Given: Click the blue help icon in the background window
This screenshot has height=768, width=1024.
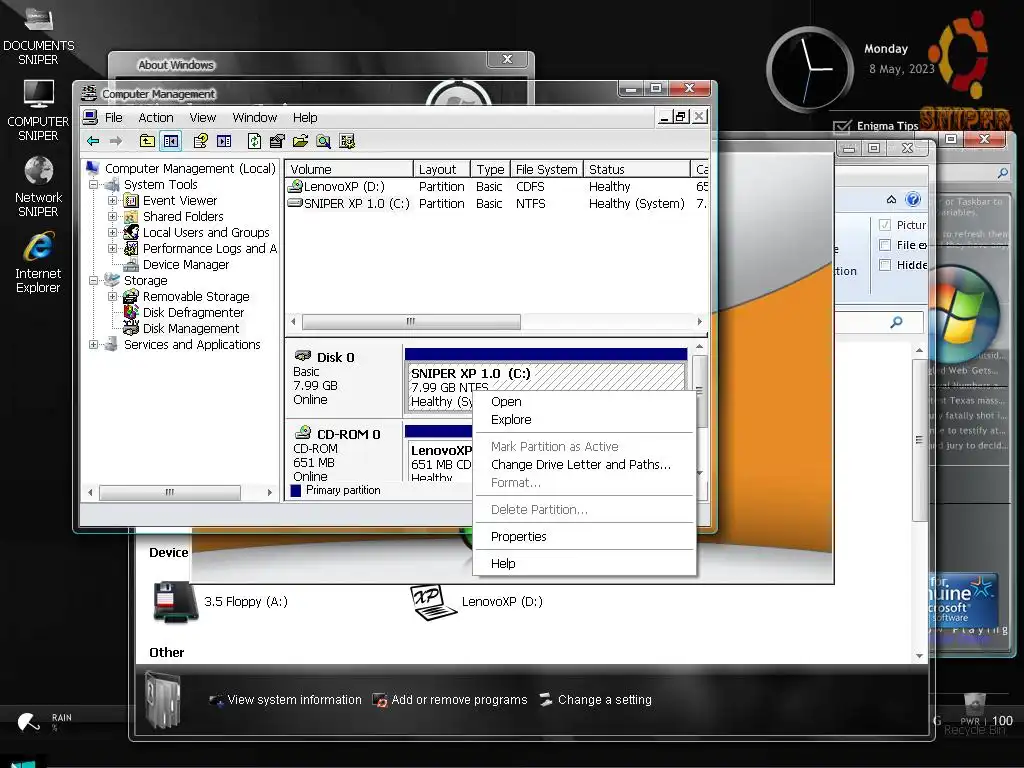Looking at the screenshot, I should coord(913,199).
